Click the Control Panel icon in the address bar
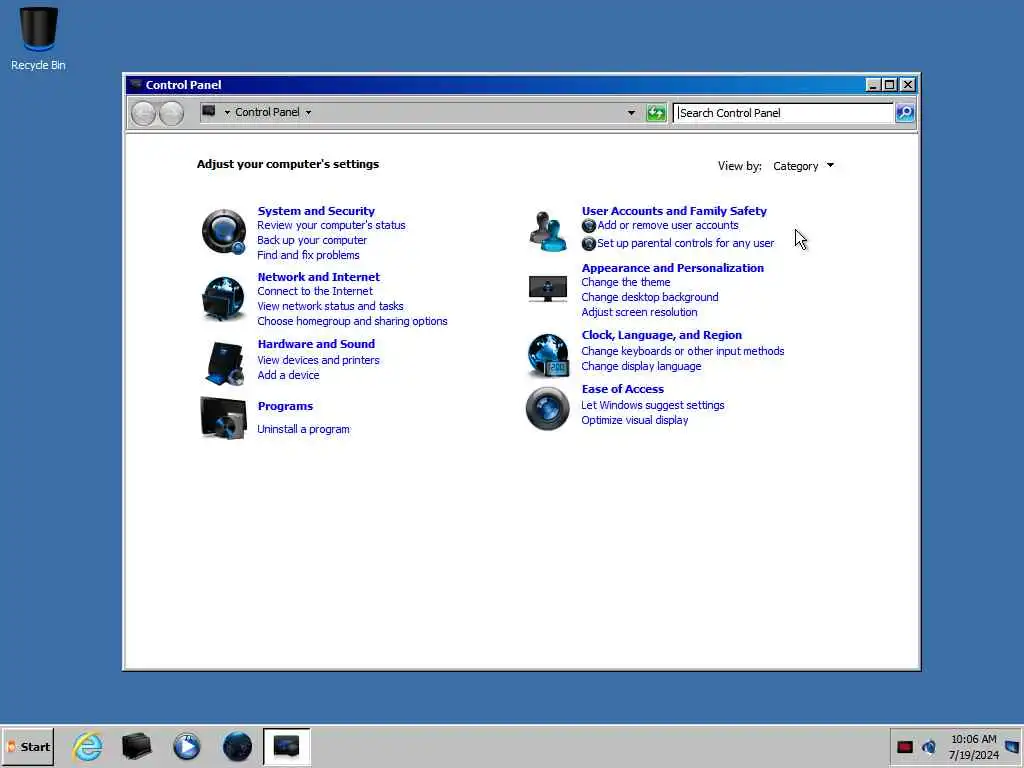1024x768 pixels. (x=209, y=112)
